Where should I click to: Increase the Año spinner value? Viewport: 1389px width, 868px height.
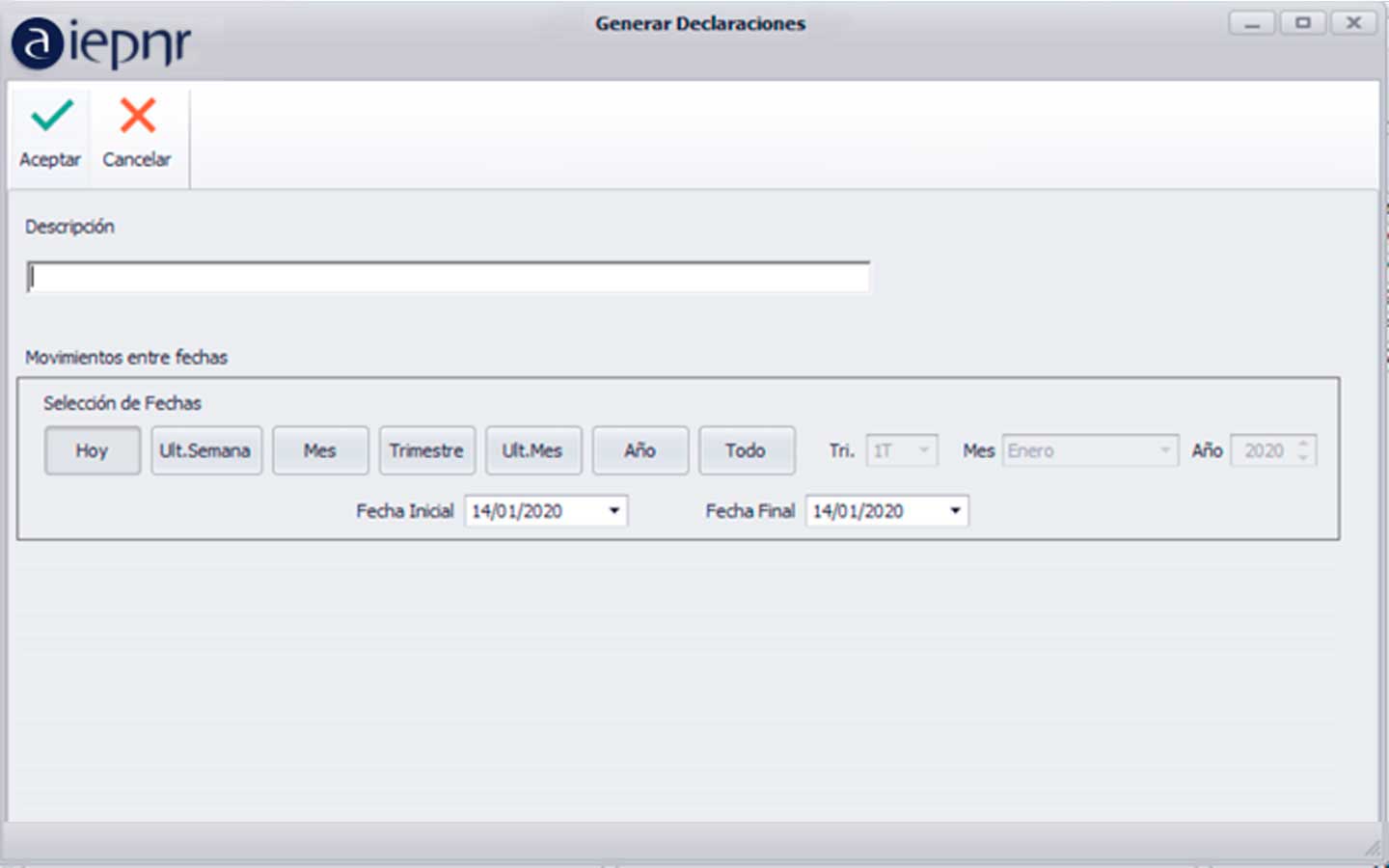coord(1303,444)
